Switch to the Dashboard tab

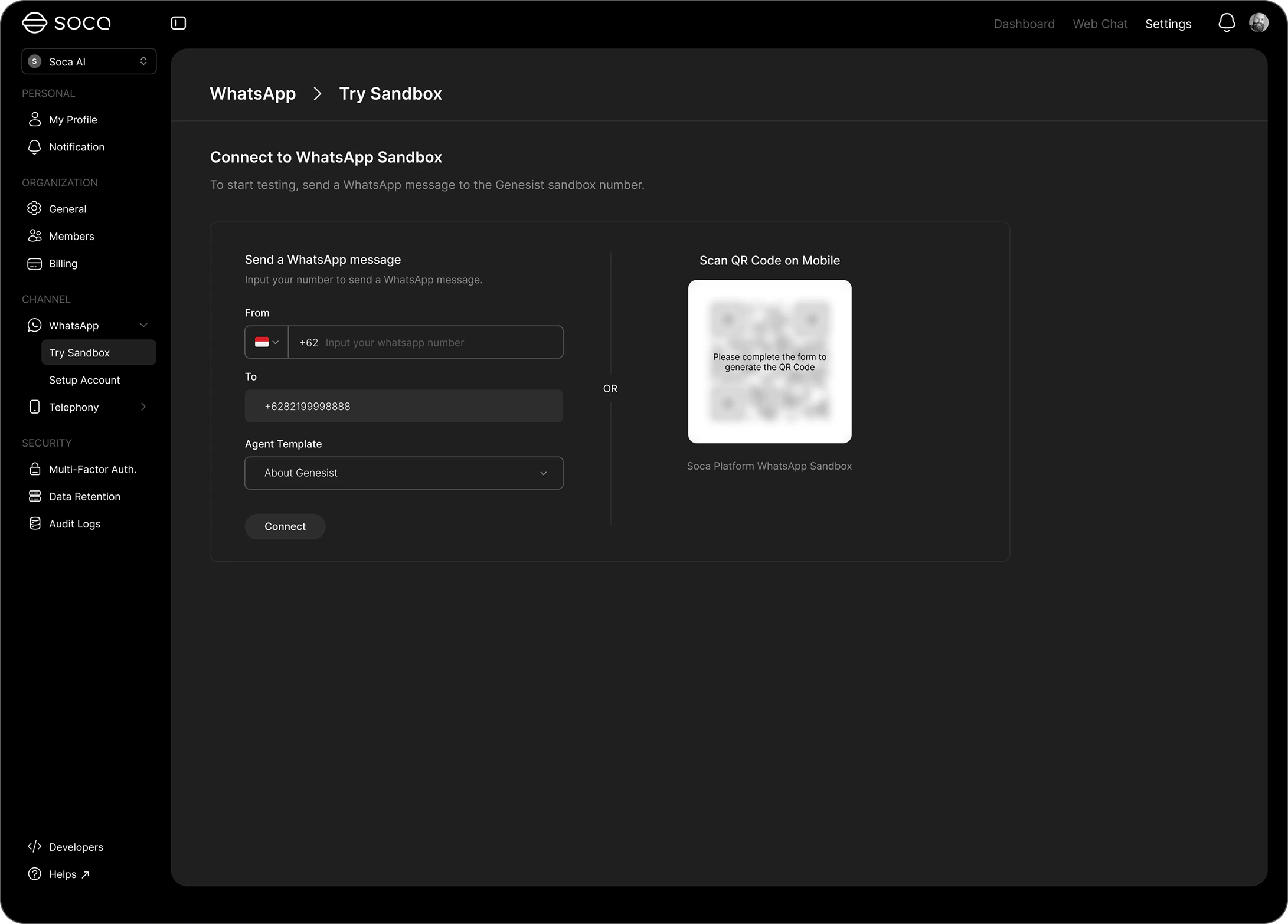coord(1024,24)
